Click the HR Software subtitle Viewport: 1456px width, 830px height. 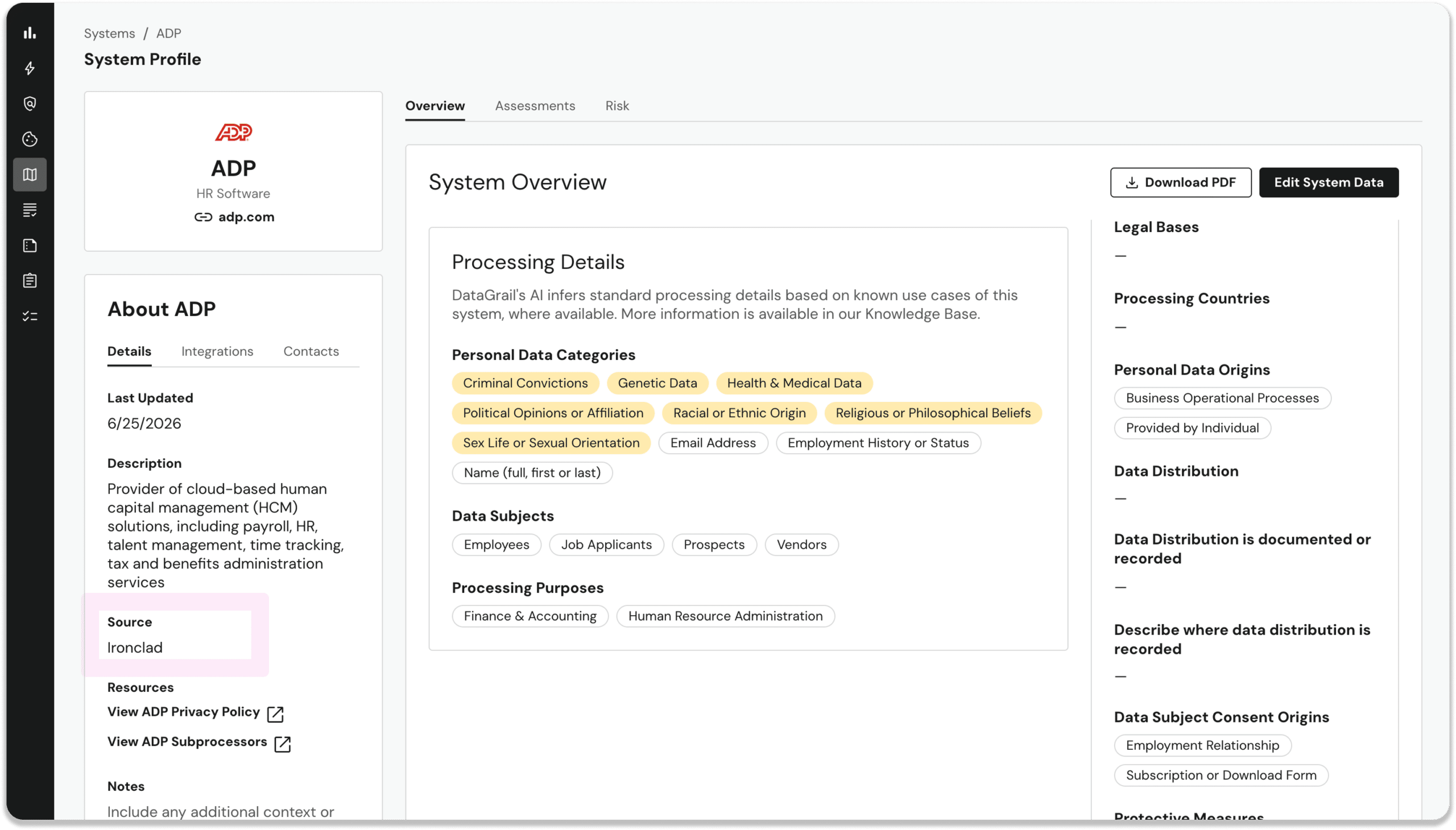(x=233, y=194)
